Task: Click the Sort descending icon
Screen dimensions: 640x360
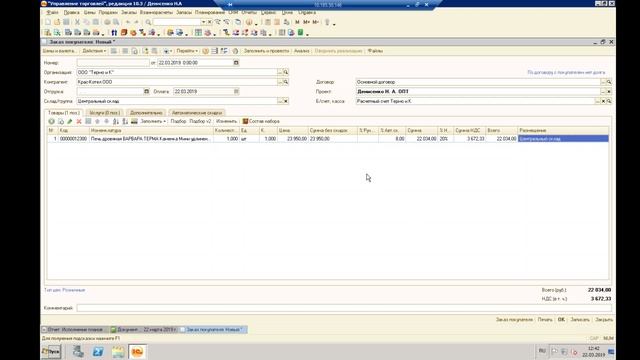Action: point(125,121)
